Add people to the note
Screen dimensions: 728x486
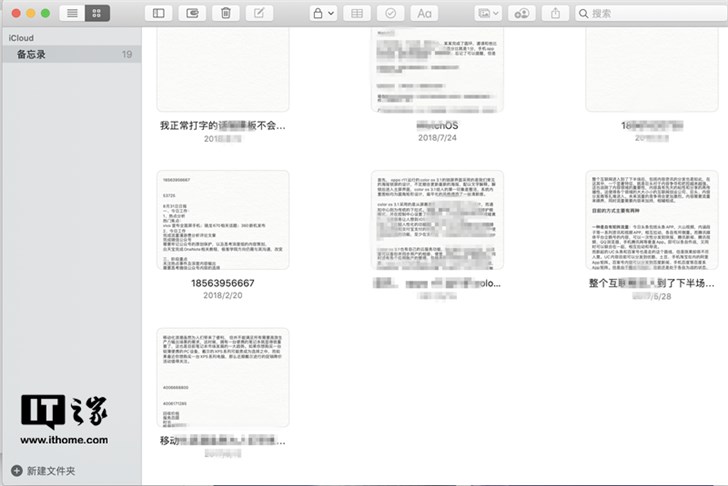[521, 13]
